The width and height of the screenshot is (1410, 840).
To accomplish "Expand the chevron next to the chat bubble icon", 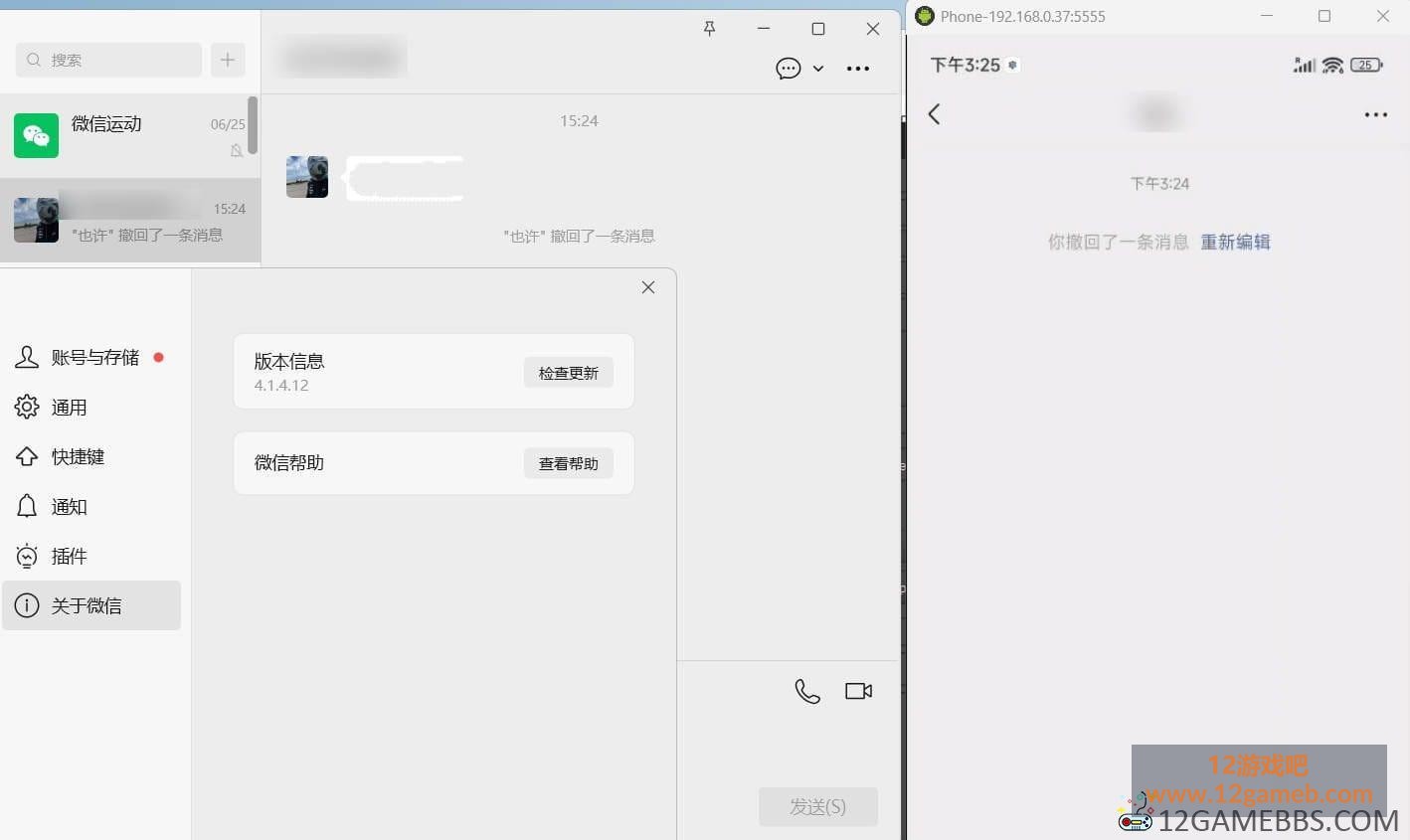I will [818, 69].
